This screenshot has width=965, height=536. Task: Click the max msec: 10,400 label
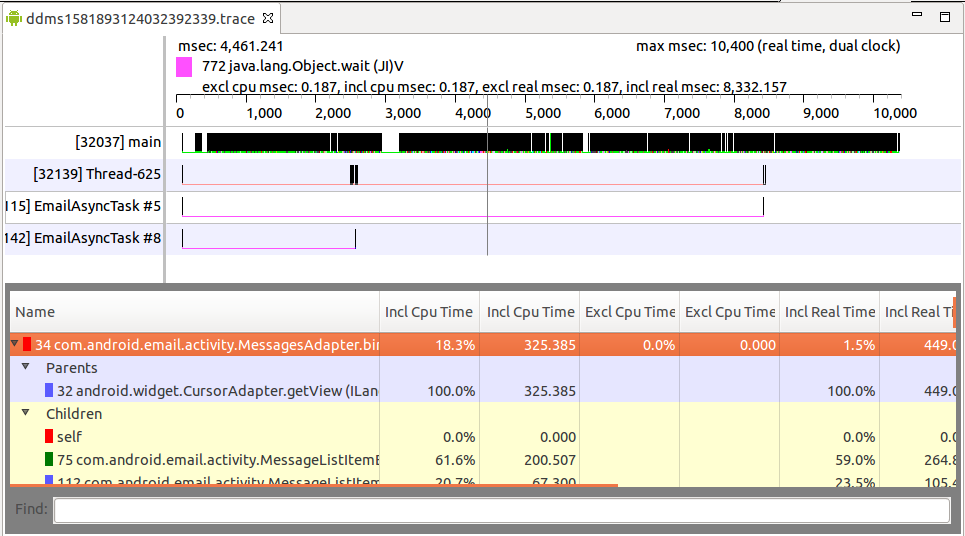[x=768, y=46]
